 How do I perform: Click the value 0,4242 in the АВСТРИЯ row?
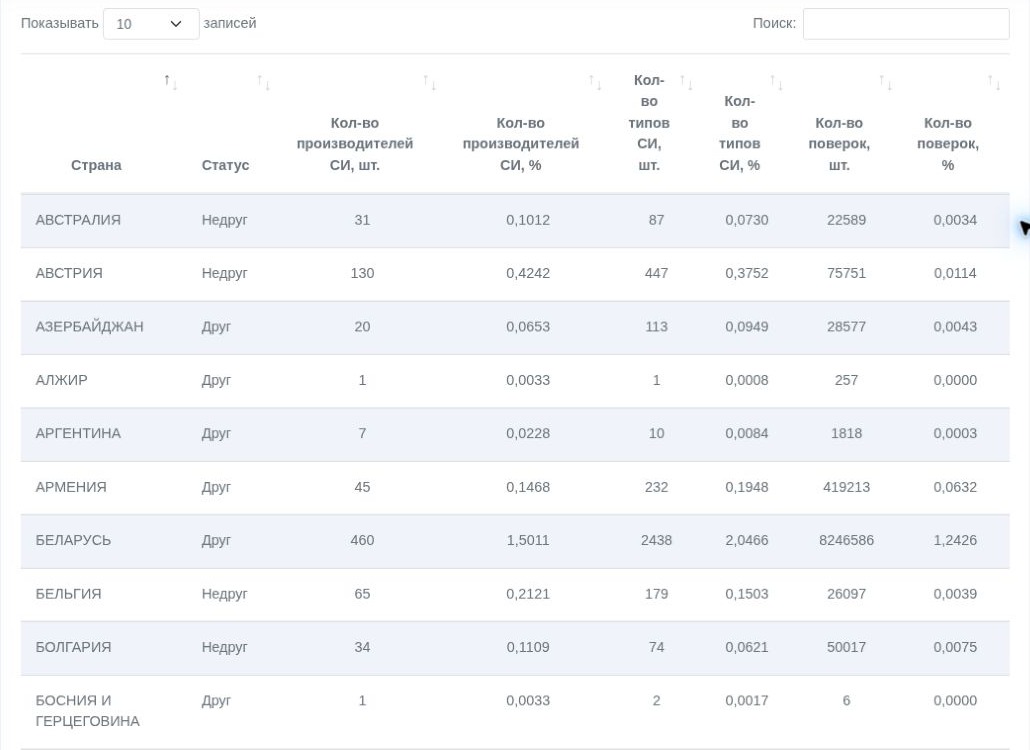pyautogui.click(x=528, y=273)
